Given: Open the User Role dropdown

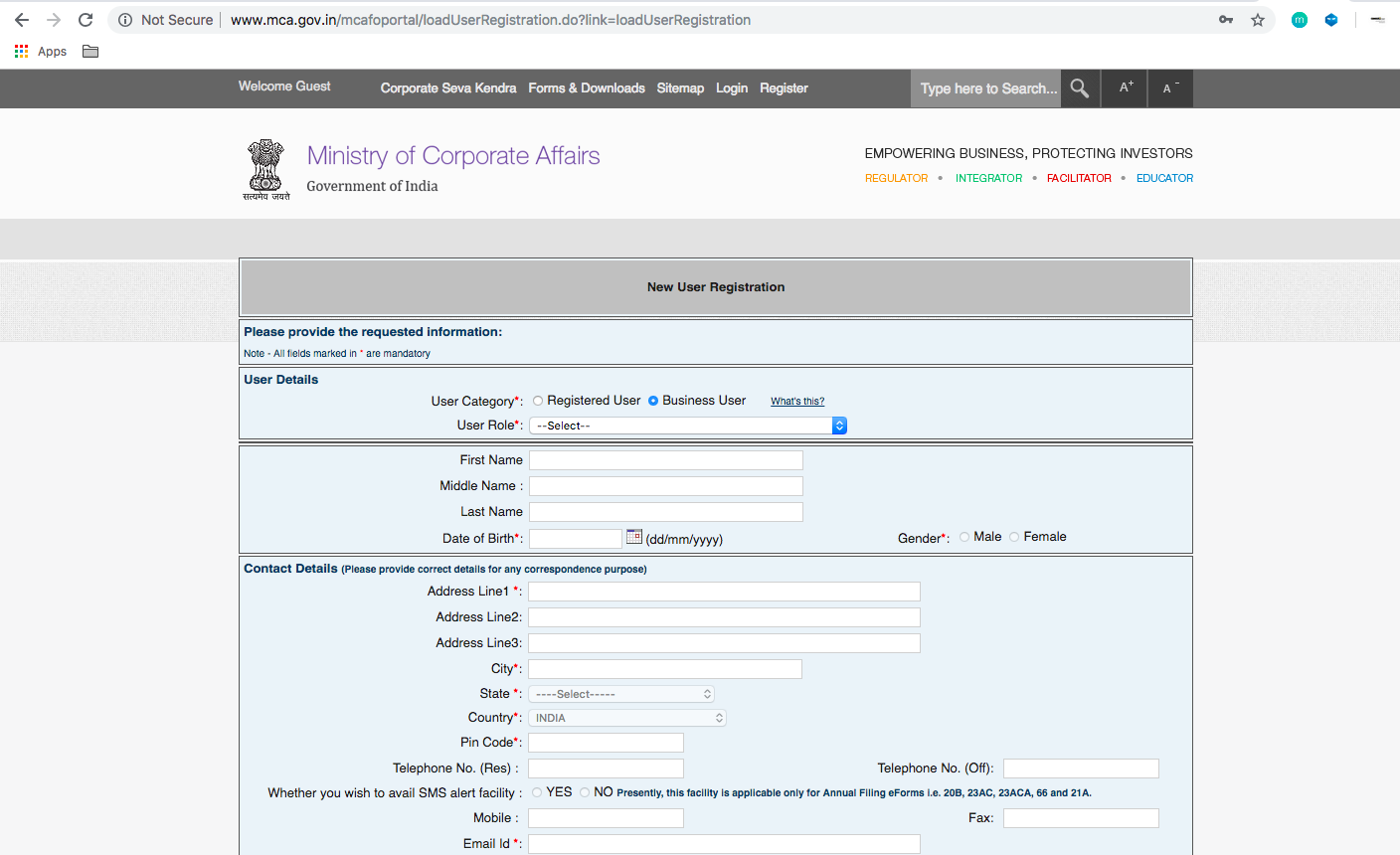Looking at the screenshot, I should click(x=688, y=426).
